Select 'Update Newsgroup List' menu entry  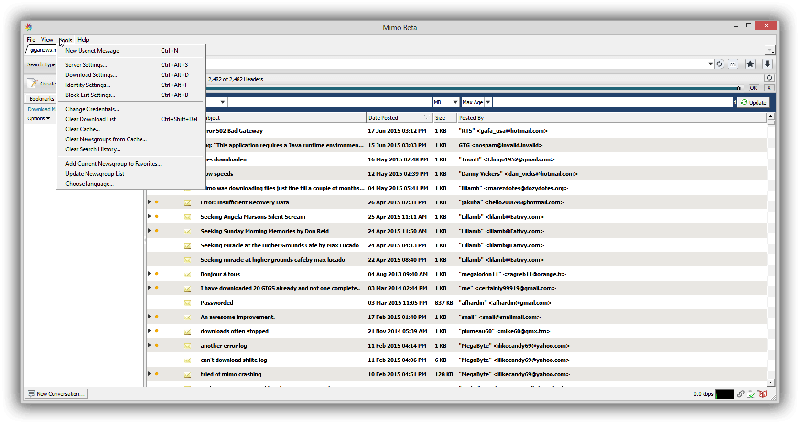131,173
